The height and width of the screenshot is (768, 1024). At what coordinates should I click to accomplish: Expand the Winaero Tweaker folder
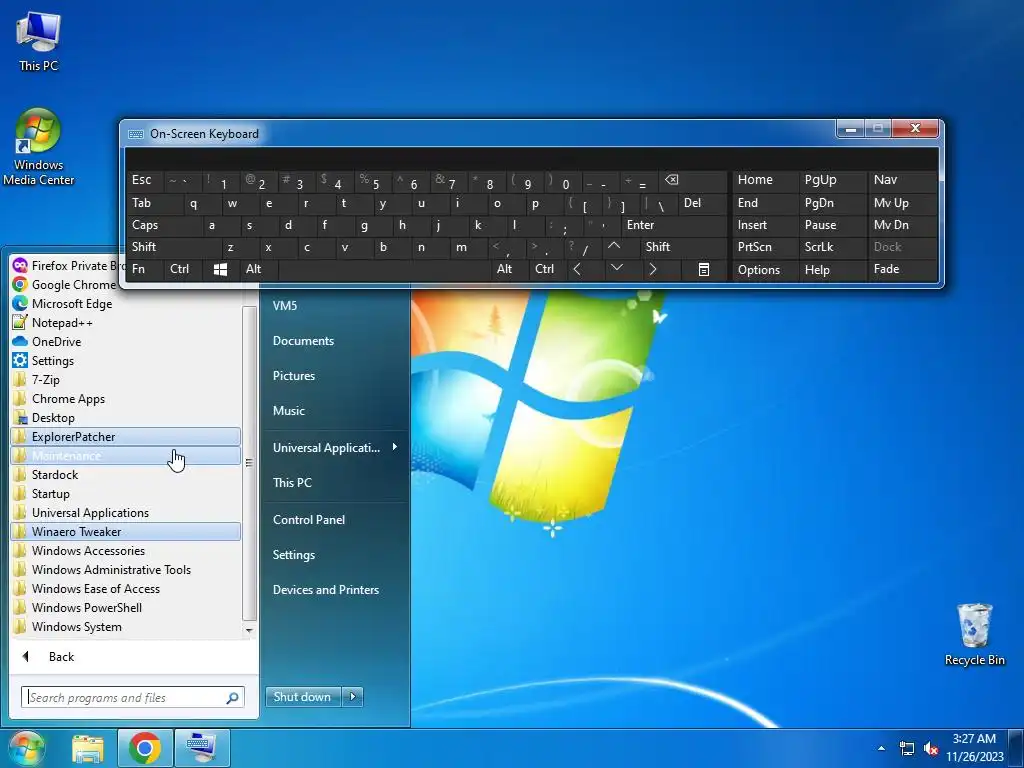tap(125, 532)
